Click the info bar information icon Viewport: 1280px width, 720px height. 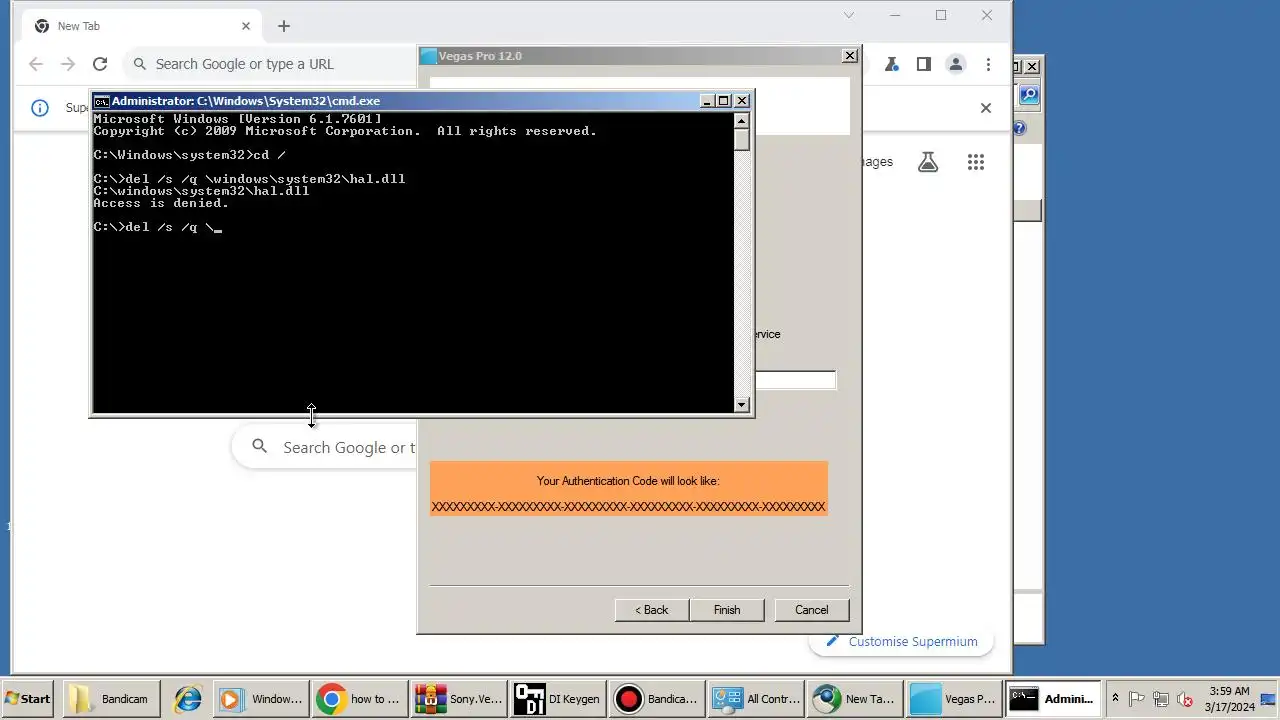point(40,108)
